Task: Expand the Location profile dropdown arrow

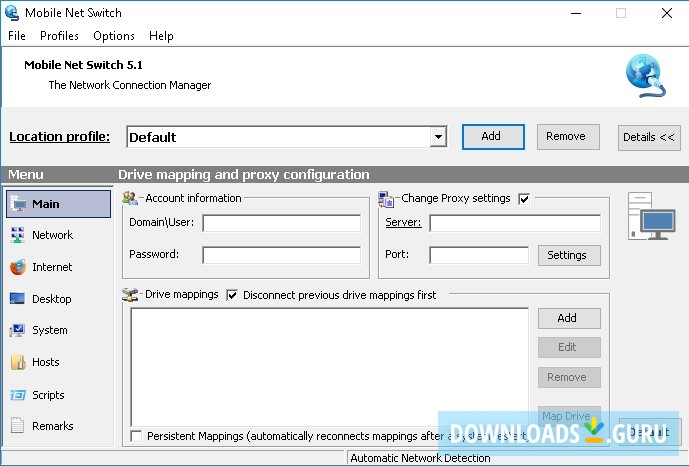Action: click(x=438, y=137)
